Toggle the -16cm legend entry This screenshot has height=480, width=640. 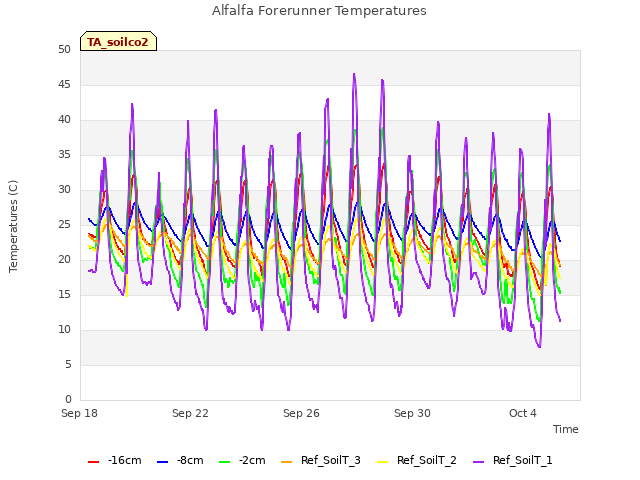point(115,461)
